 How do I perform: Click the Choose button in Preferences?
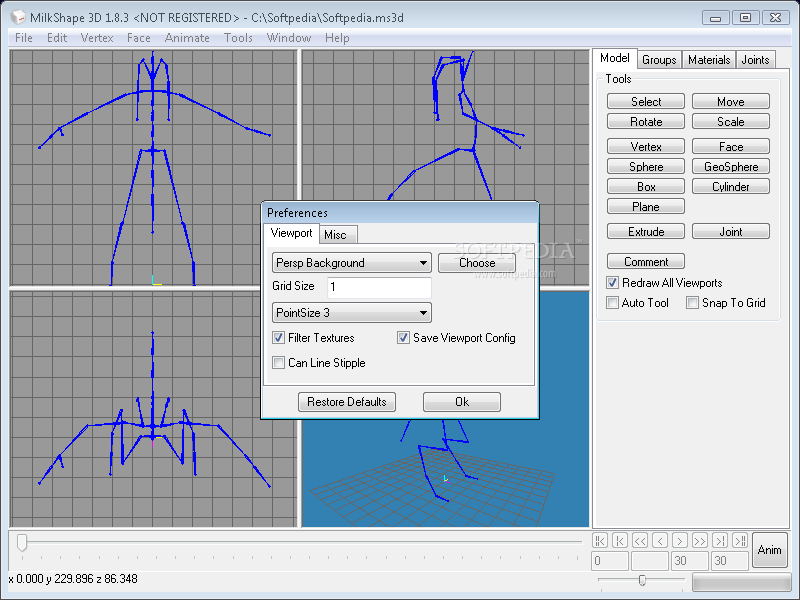click(x=477, y=263)
